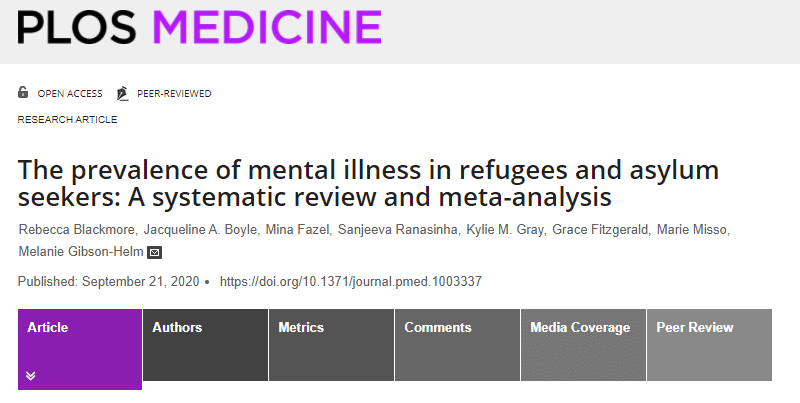Open the article DOI link
Image resolution: width=800 pixels, height=403 pixels.
[x=351, y=282]
